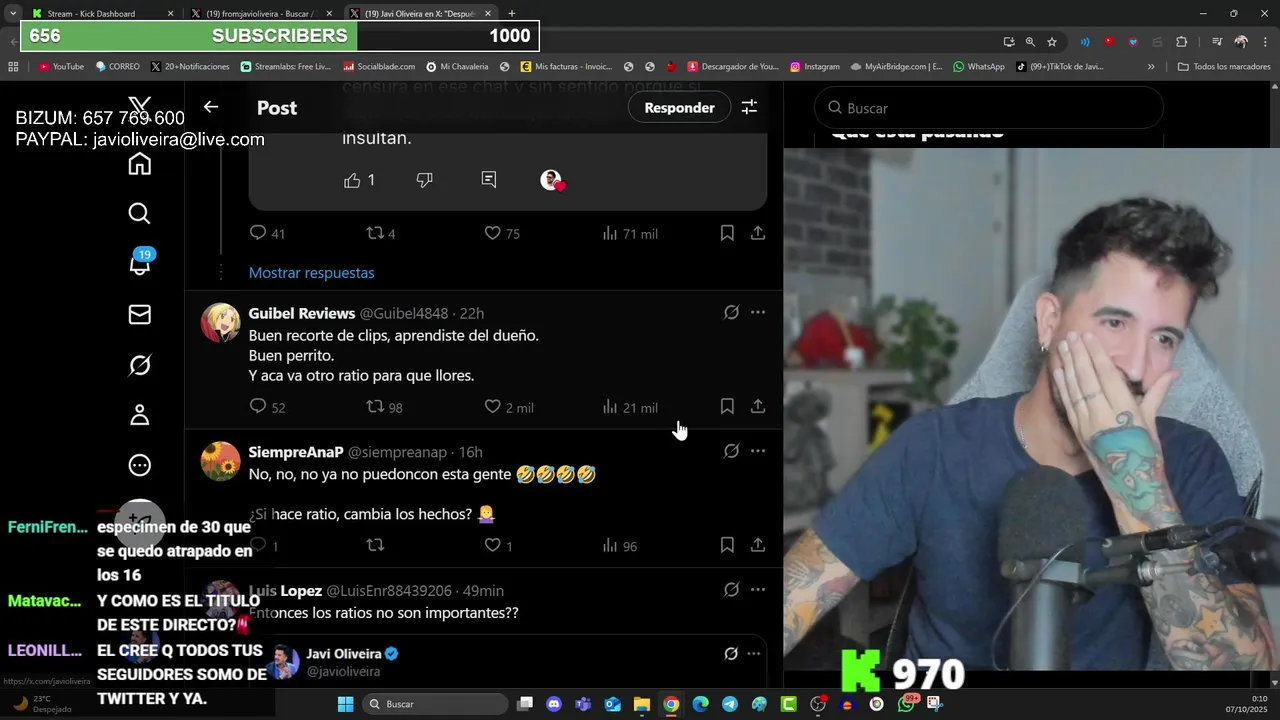This screenshot has width=1280, height=720.
Task: Explain Guibel Reviews post with Grok icon
Action: [732, 313]
